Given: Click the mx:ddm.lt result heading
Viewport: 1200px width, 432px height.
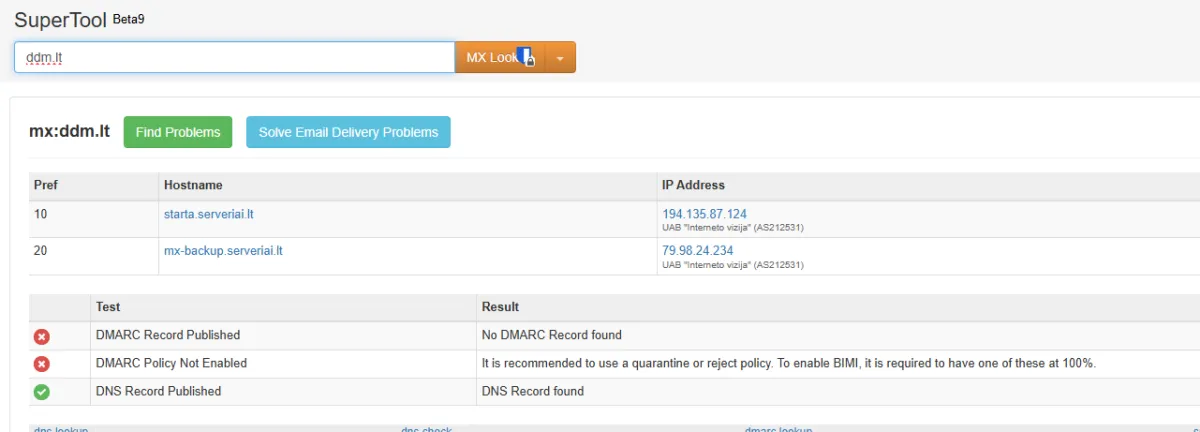Looking at the screenshot, I should tap(70, 132).
